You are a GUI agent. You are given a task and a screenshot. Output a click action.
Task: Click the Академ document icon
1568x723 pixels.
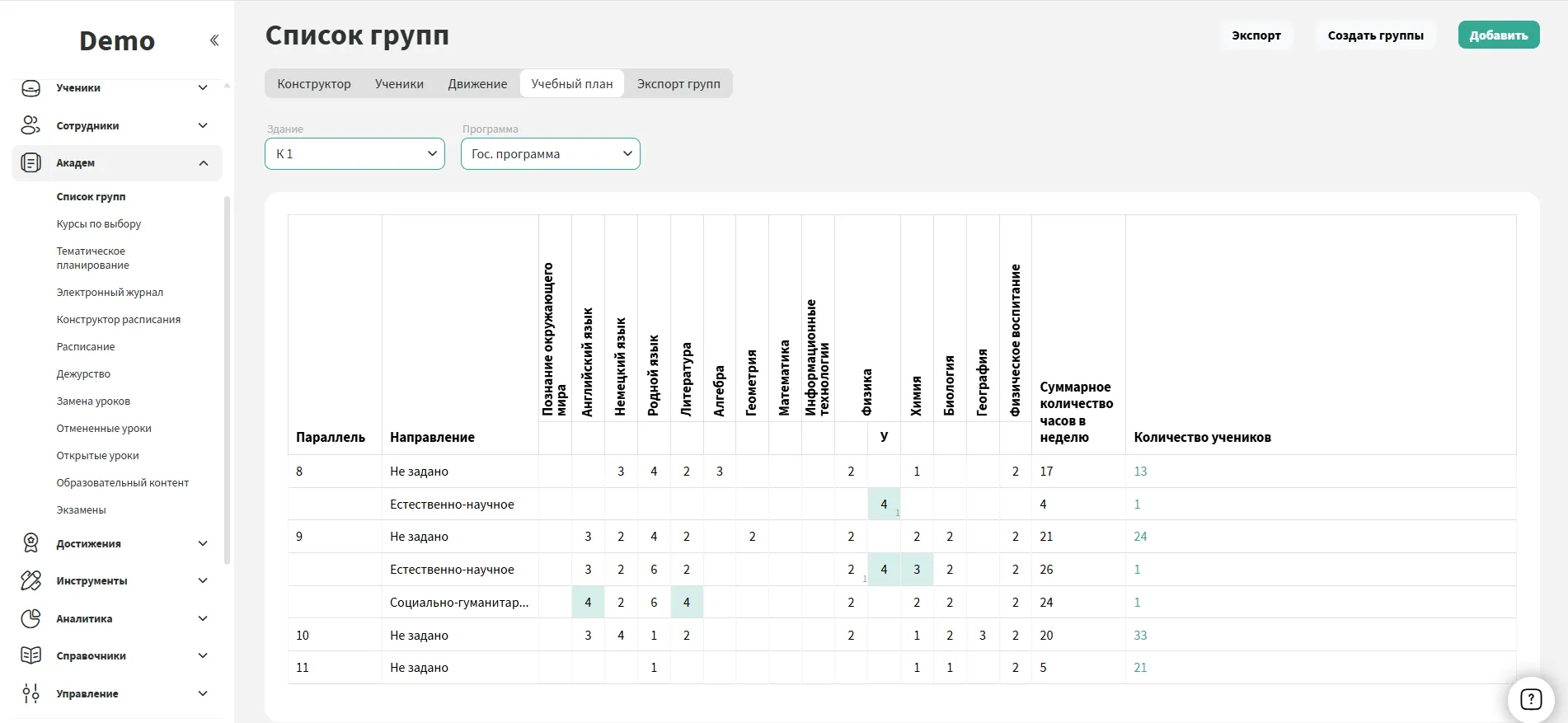(31, 163)
